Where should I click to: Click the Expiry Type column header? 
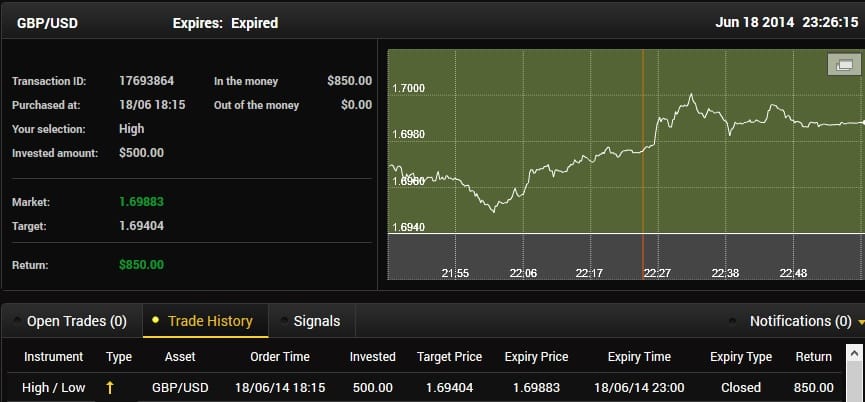coord(741,357)
